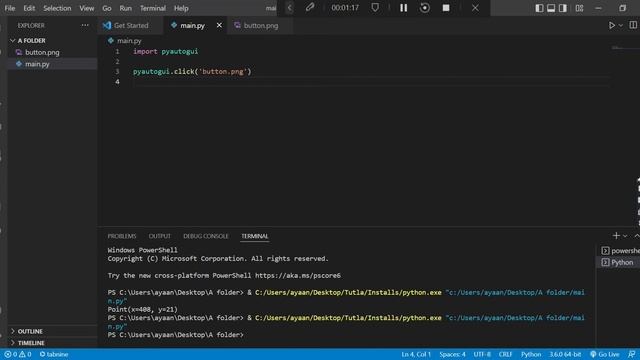Open errors and warnings status indicator
The height and width of the screenshot is (360, 640).
[18, 354]
